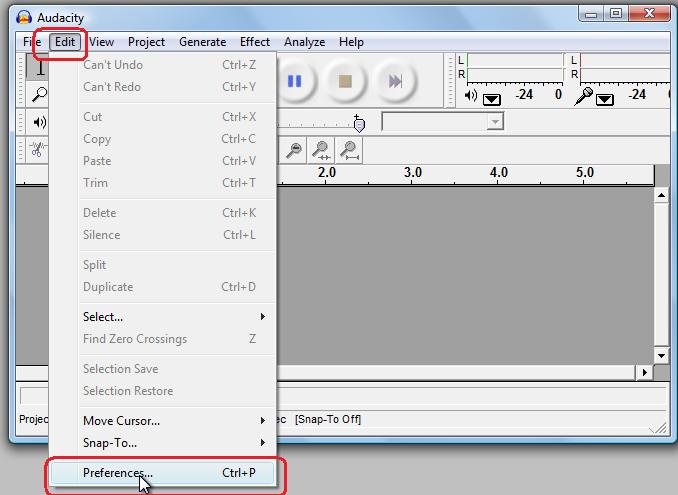Select the magnifier Zoom tool
The width and height of the screenshot is (678, 495).
[x=40, y=95]
